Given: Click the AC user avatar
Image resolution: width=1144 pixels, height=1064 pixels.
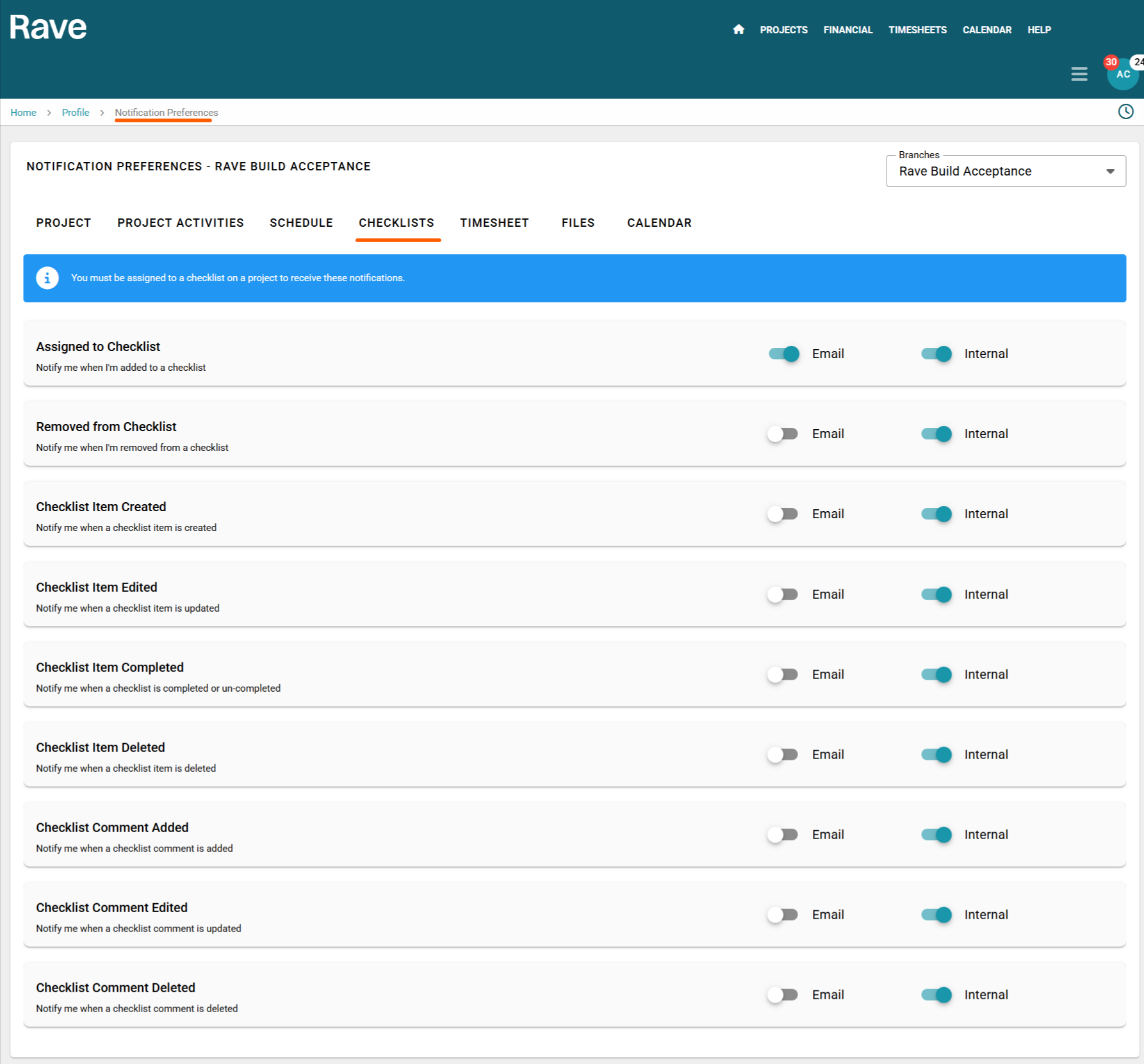Looking at the screenshot, I should pos(1122,75).
